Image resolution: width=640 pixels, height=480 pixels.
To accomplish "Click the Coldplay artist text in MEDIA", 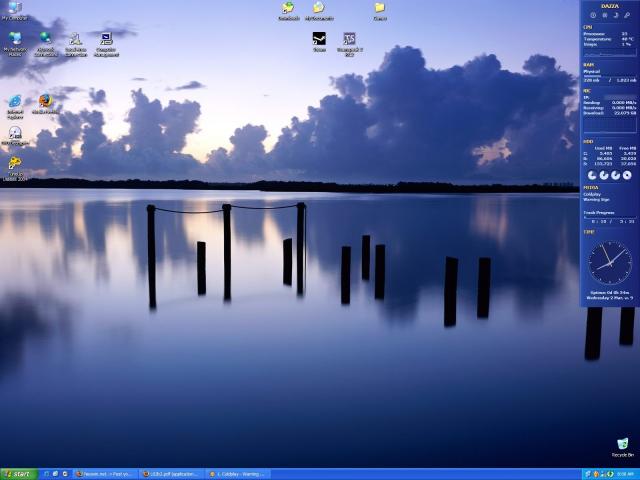I will [x=592, y=194].
